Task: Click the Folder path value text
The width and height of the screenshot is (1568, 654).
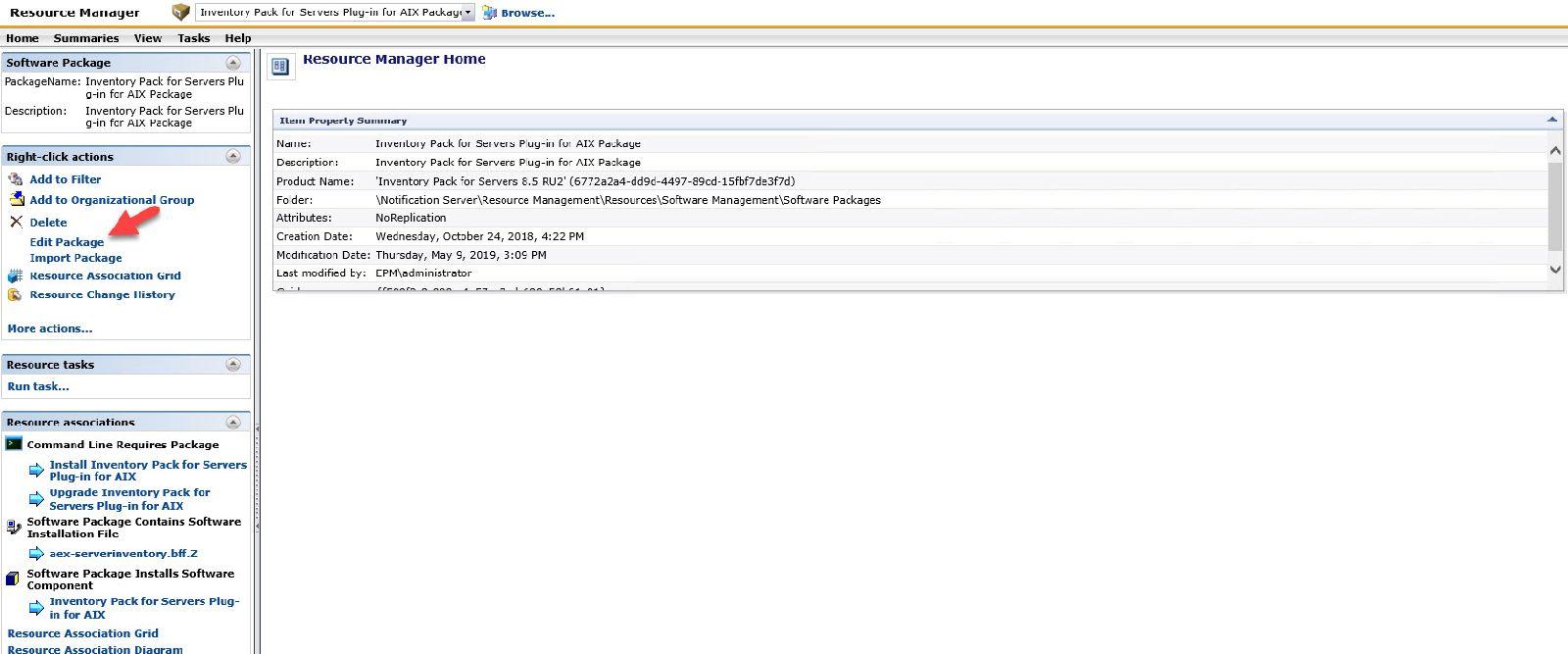Action: [628, 200]
